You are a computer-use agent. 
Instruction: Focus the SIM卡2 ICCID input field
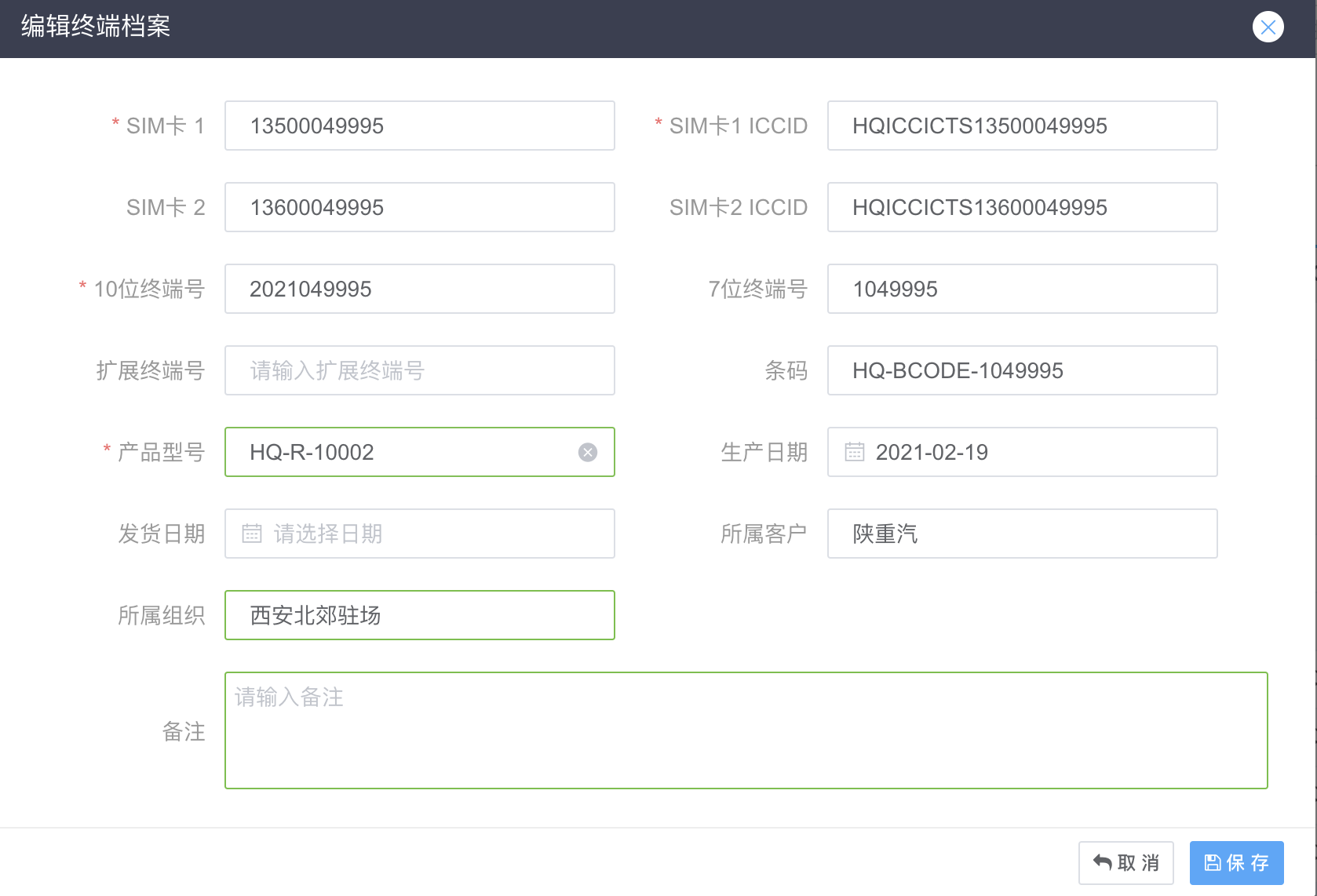pyautogui.click(x=1022, y=207)
